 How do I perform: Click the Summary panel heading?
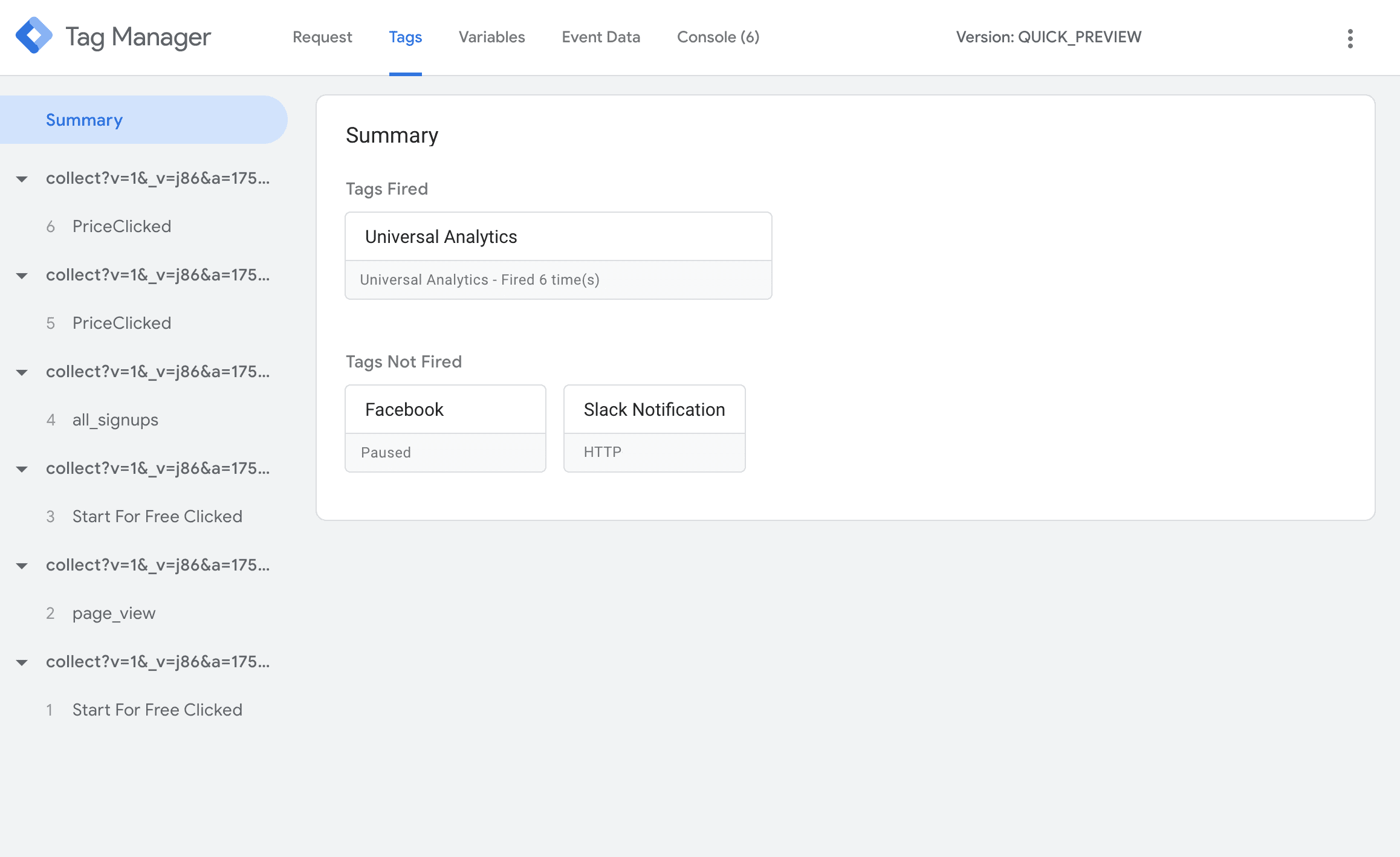pos(392,135)
